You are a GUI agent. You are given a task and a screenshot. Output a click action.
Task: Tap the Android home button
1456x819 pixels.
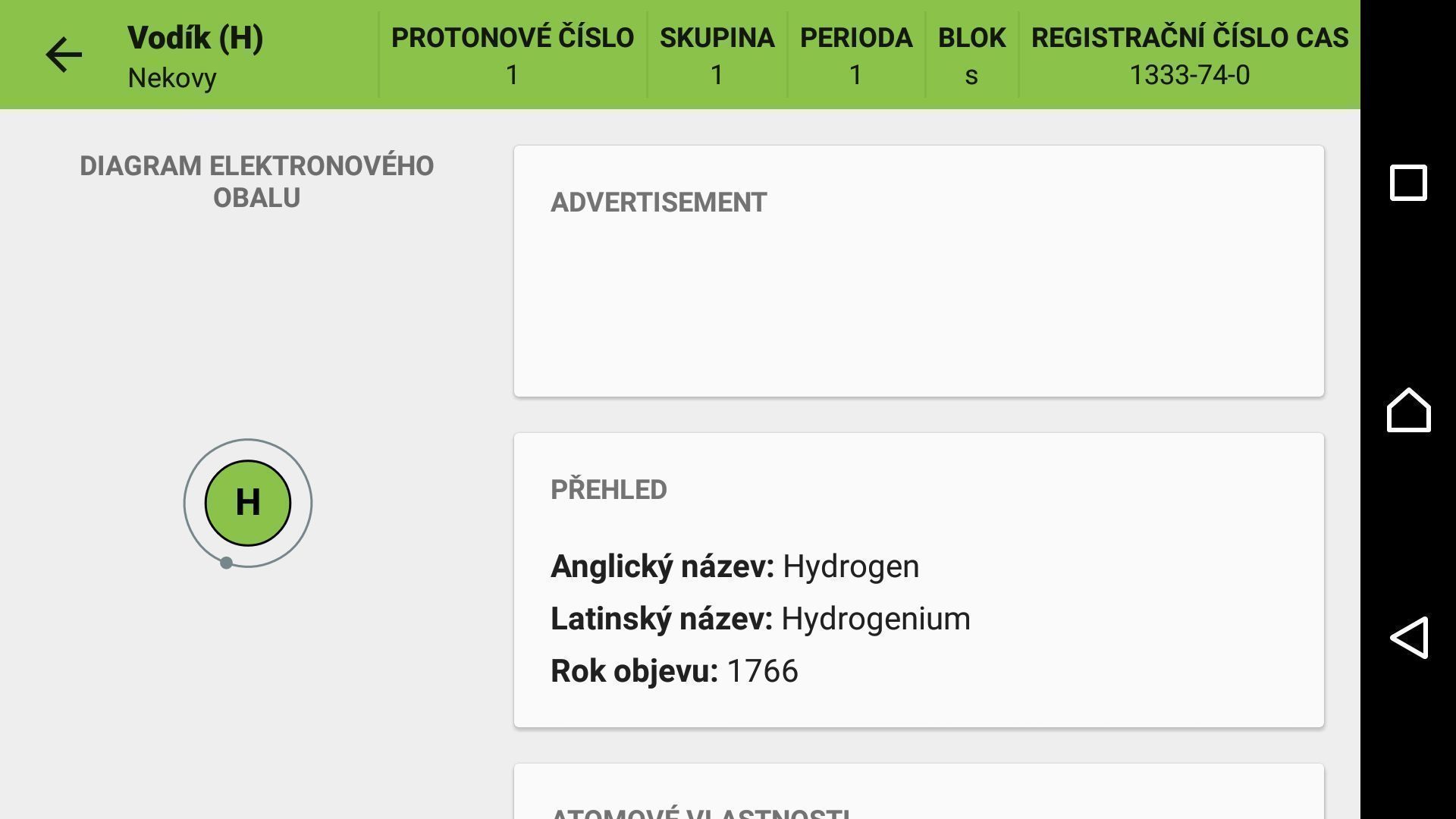tap(1408, 409)
